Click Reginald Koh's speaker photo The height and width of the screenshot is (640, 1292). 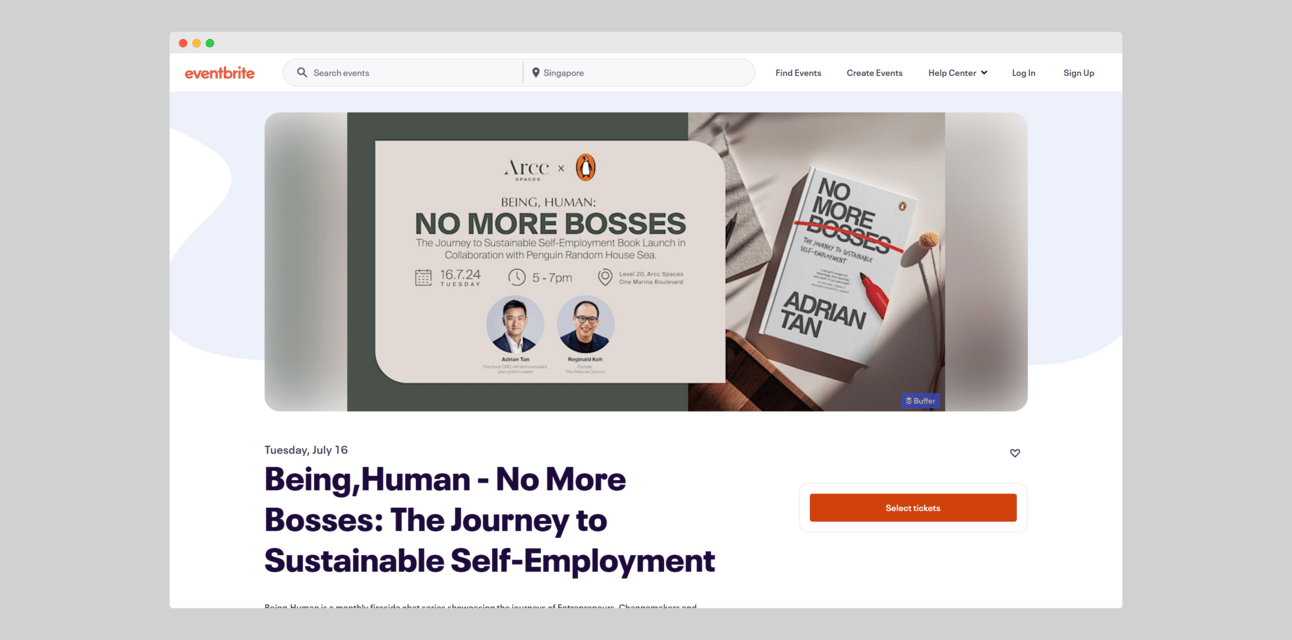coord(586,325)
